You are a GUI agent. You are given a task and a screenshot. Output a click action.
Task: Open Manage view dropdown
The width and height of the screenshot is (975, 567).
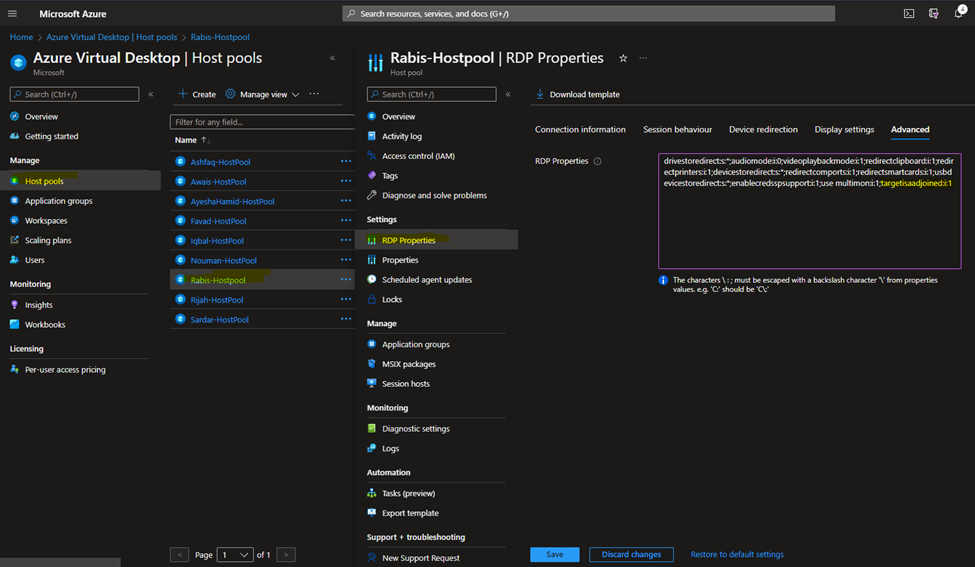pos(262,94)
